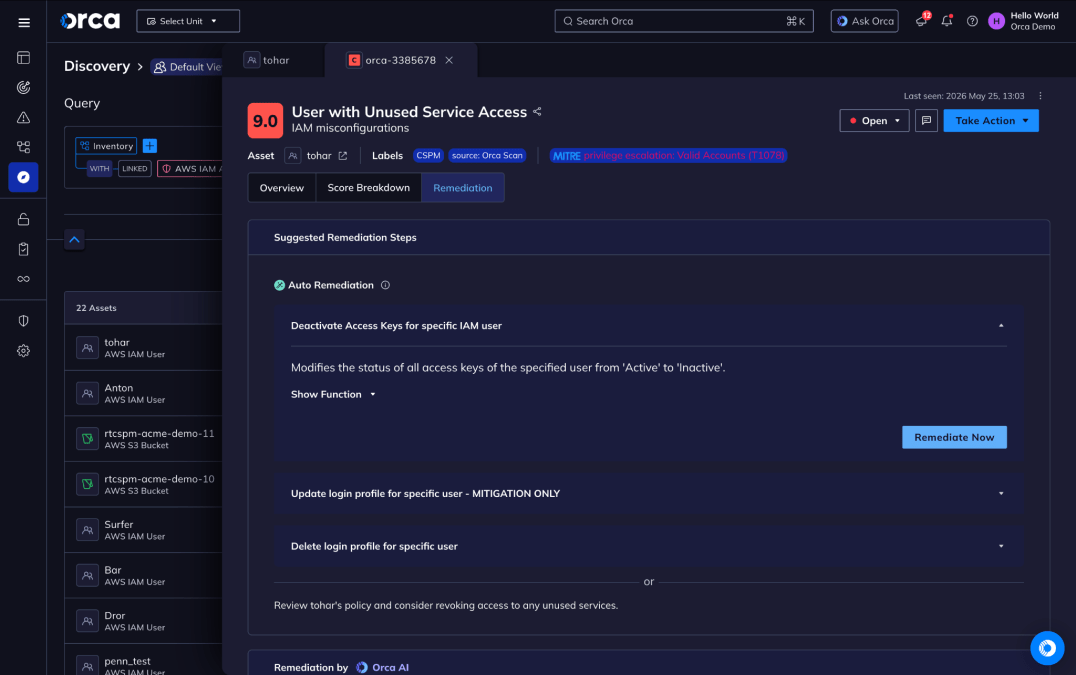Click the WITH query operator chip

coord(100,169)
